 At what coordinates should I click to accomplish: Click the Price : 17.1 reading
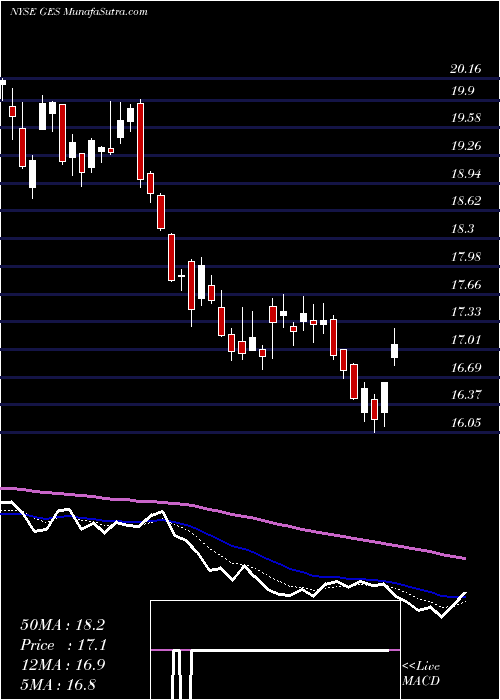point(62,645)
